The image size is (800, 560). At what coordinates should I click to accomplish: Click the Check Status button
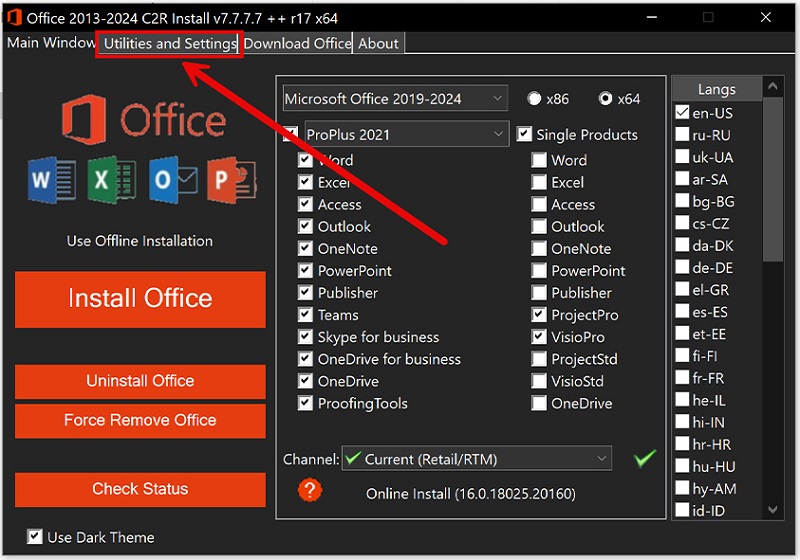coord(140,489)
